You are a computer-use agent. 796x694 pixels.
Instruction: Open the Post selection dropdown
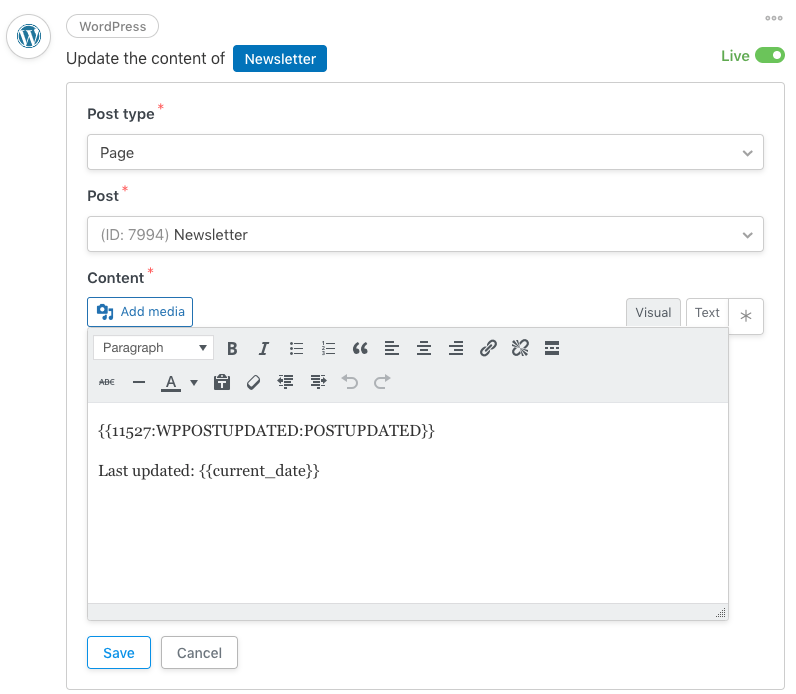click(x=425, y=234)
